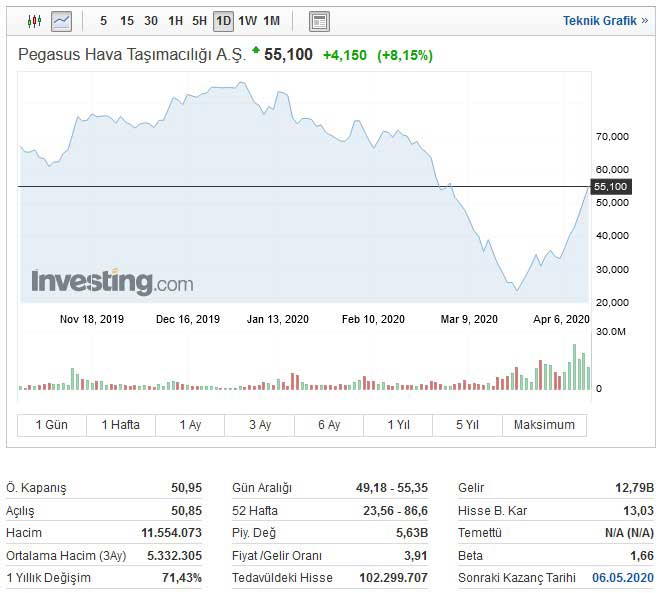
Task: Open the Teknik Grafik link
Action: (605, 21)
